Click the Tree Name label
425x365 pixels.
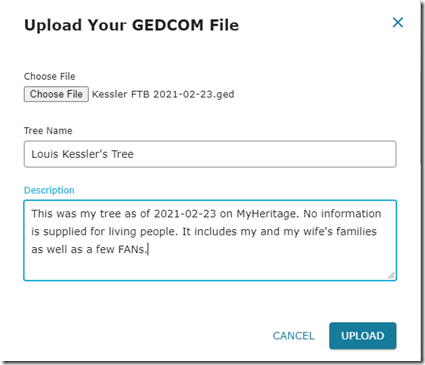point(48,131)
